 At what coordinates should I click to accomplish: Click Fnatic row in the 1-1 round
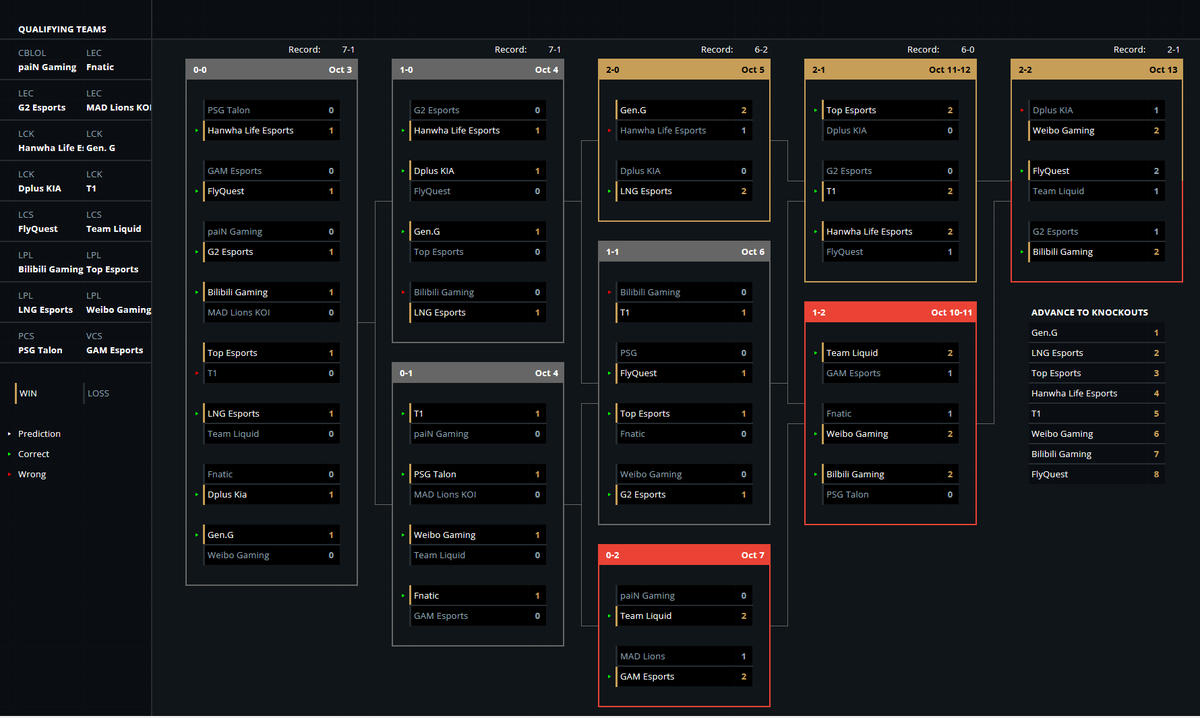[x=683, y=434]
